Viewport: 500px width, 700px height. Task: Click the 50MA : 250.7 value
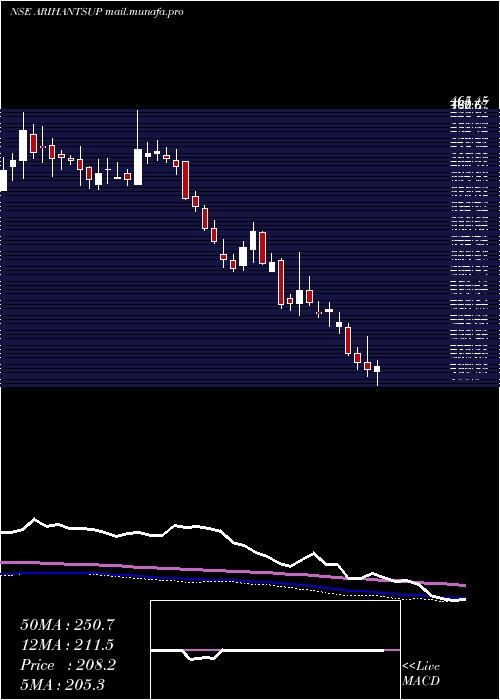(x=66, y=625)
